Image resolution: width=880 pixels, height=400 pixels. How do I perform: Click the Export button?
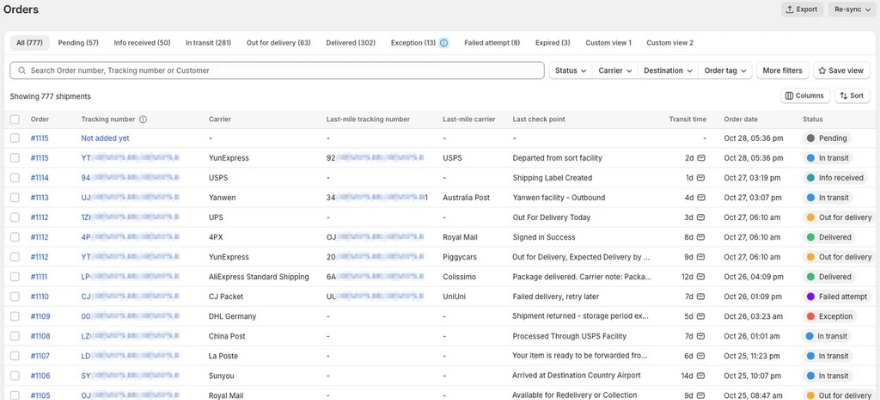point(802,10)
